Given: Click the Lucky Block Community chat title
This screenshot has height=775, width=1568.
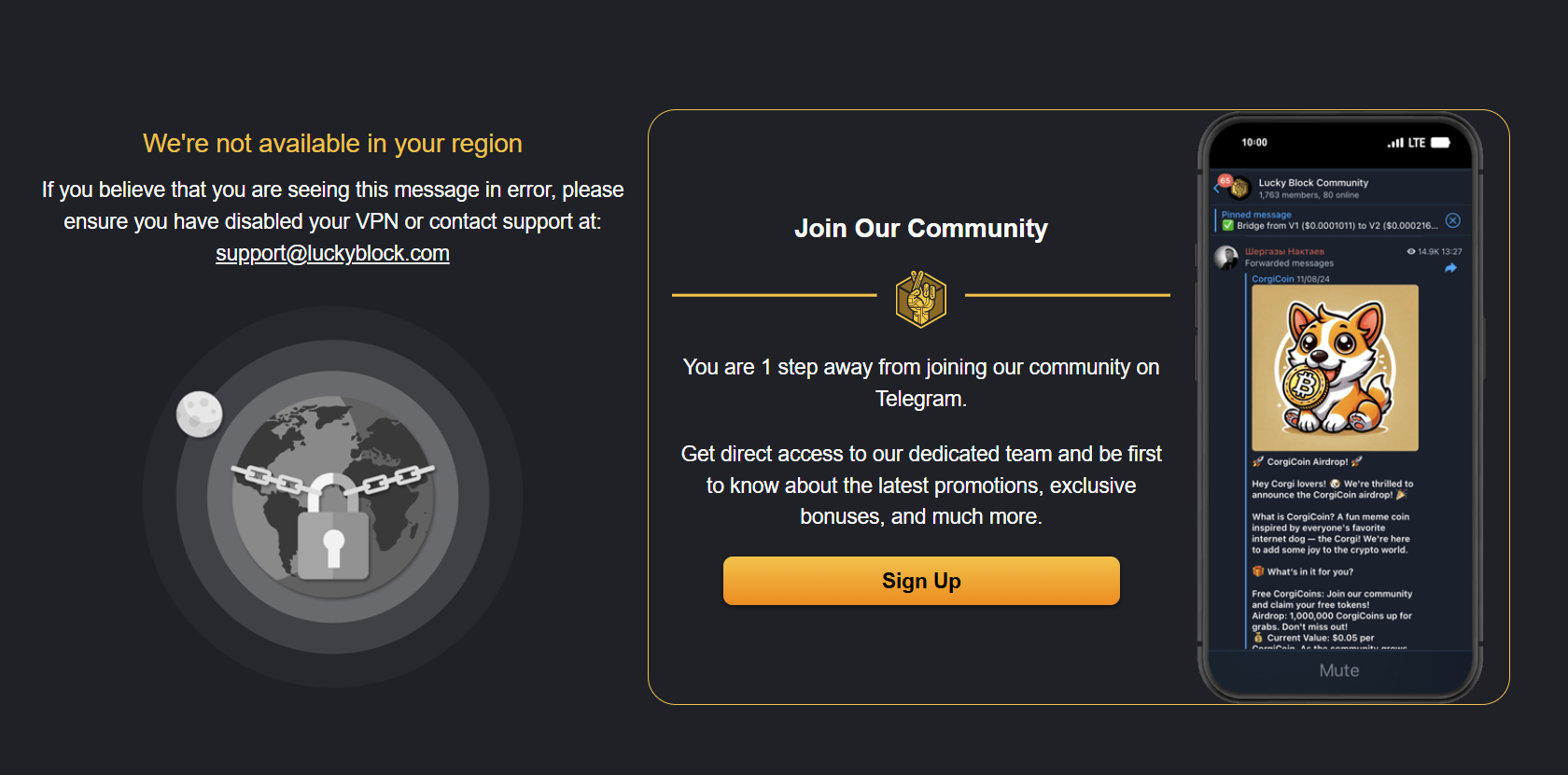Looking at the screenshot, I should (x=1313, y=183).
